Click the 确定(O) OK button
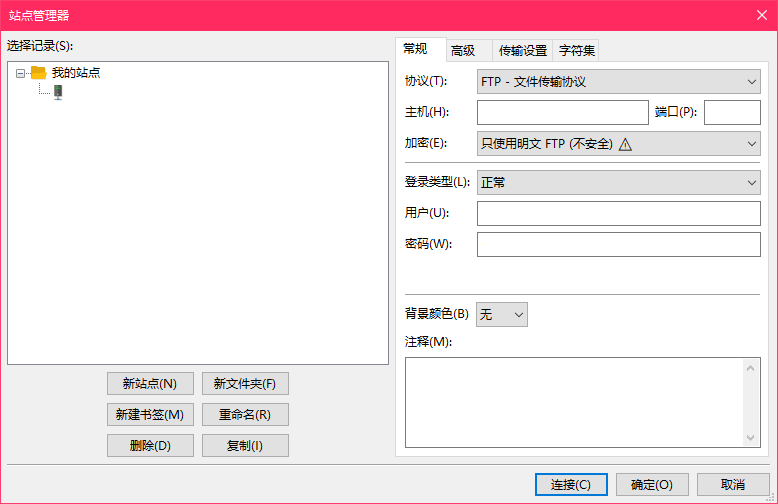This screenshot has height=504, width=778. [652, 484]
